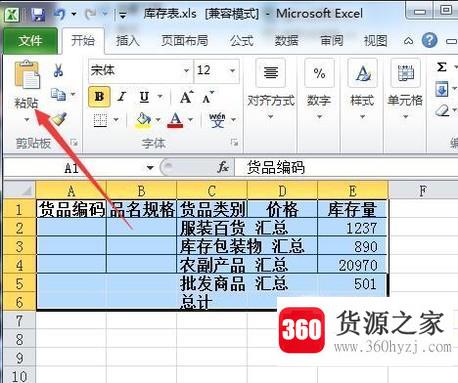Open the 文件 file tab
Image resolution: width=458 pixels, height=383 pixels.
click(x=30, y=41)
